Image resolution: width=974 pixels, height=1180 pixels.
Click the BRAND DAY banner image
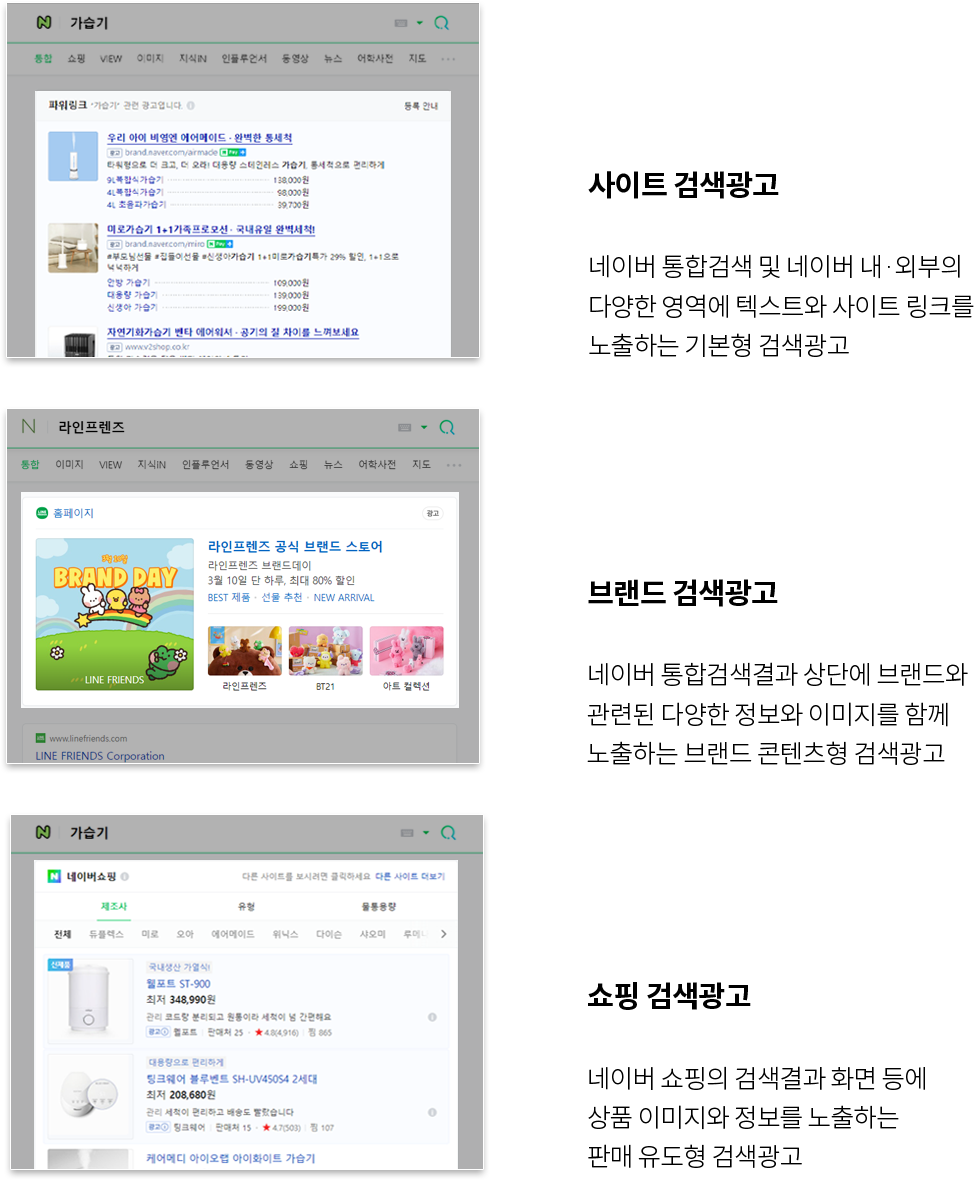click(114, 614)
